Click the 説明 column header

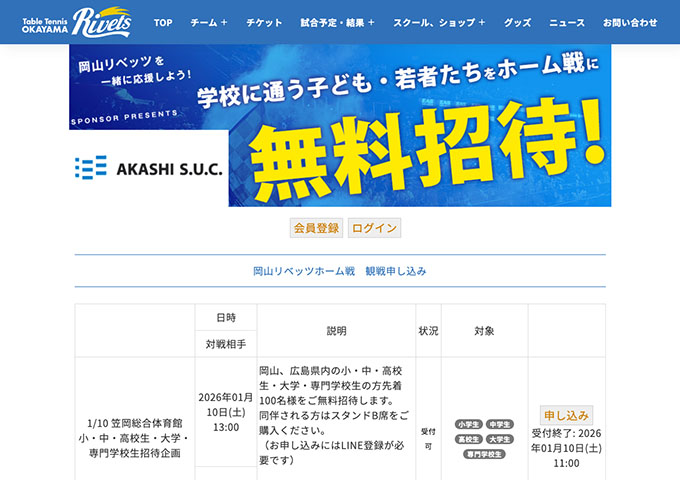pyautogui.click(x=337, y=331)
